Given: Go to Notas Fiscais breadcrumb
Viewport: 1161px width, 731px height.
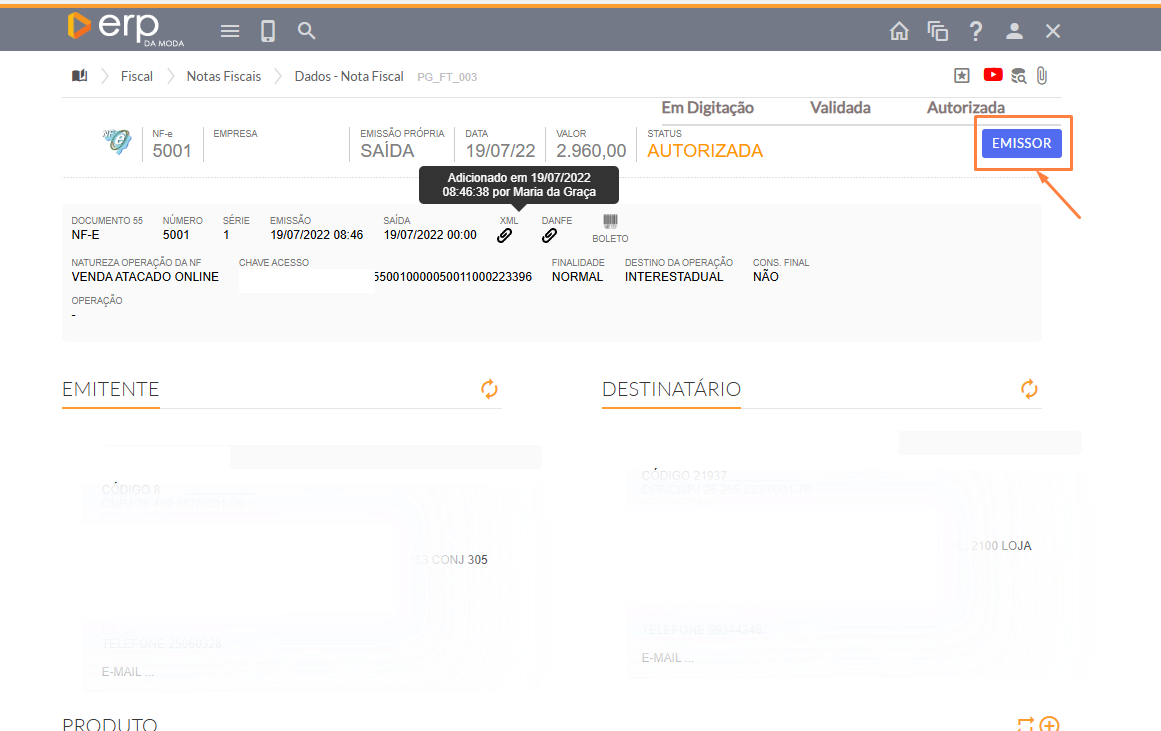Looking at the screenshot, I should pyautogui.click(x=224, y=76).
